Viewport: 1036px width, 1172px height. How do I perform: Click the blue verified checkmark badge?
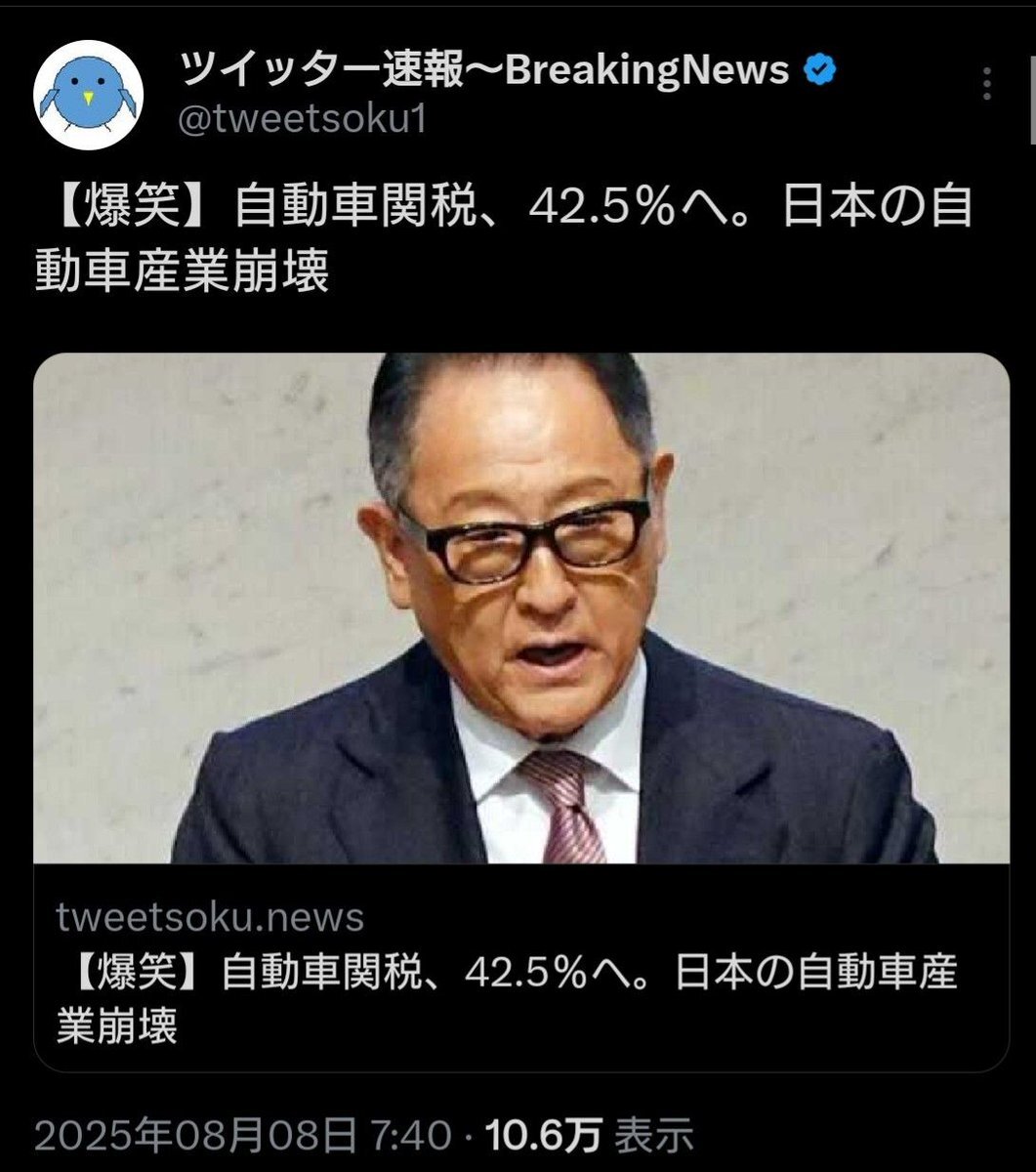[x=818, y=70]
